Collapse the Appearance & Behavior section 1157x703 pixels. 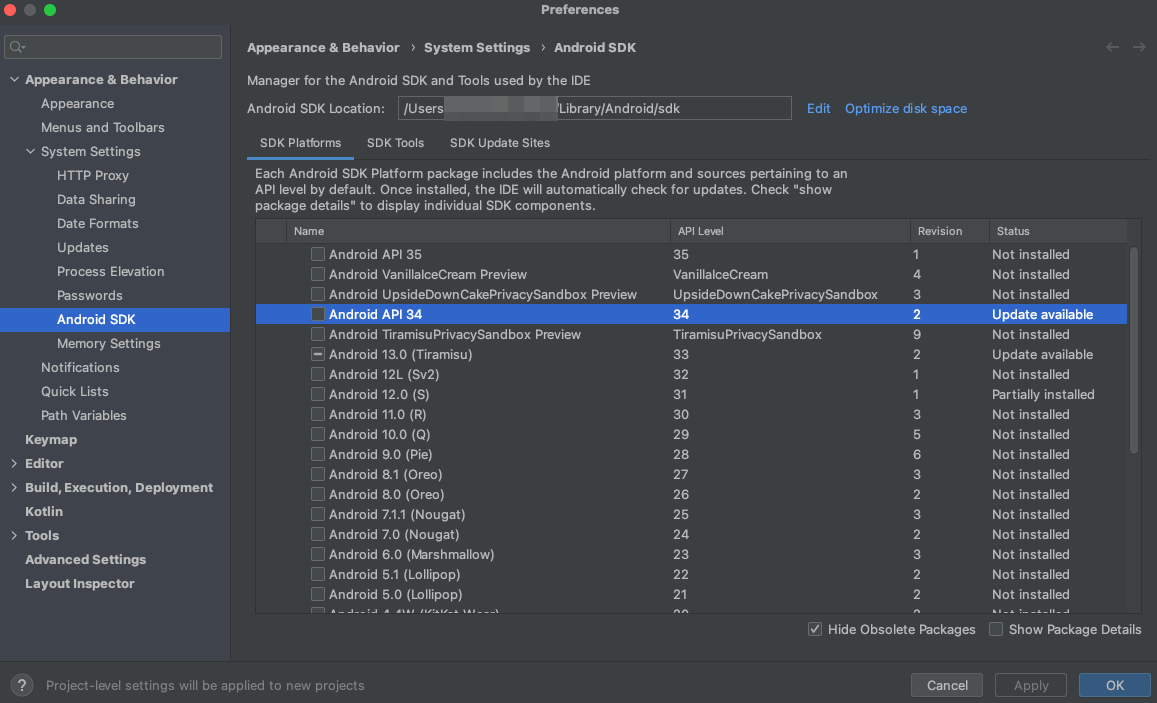(14, 79)
